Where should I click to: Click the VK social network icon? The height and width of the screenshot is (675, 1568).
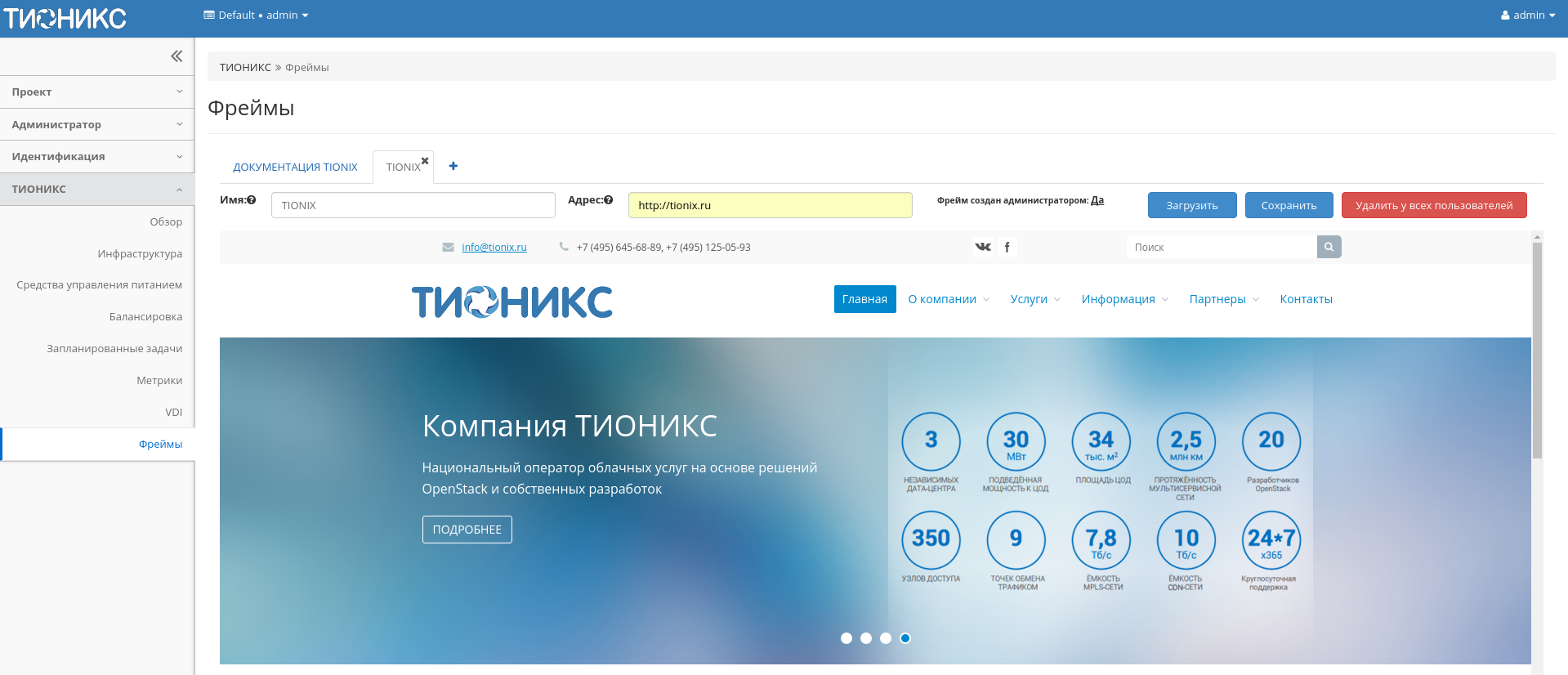coord(983,247)
